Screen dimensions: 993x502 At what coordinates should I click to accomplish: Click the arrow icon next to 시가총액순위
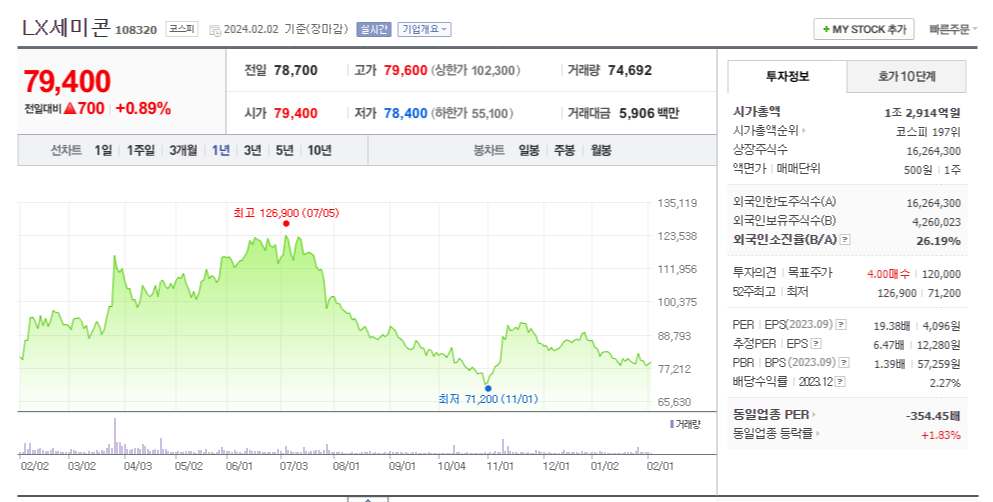tap(804, 131)
